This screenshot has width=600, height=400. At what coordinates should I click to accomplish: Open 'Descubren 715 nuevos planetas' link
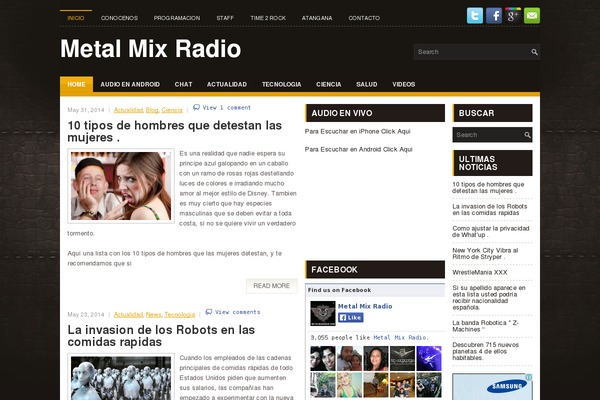pos(486,351)
